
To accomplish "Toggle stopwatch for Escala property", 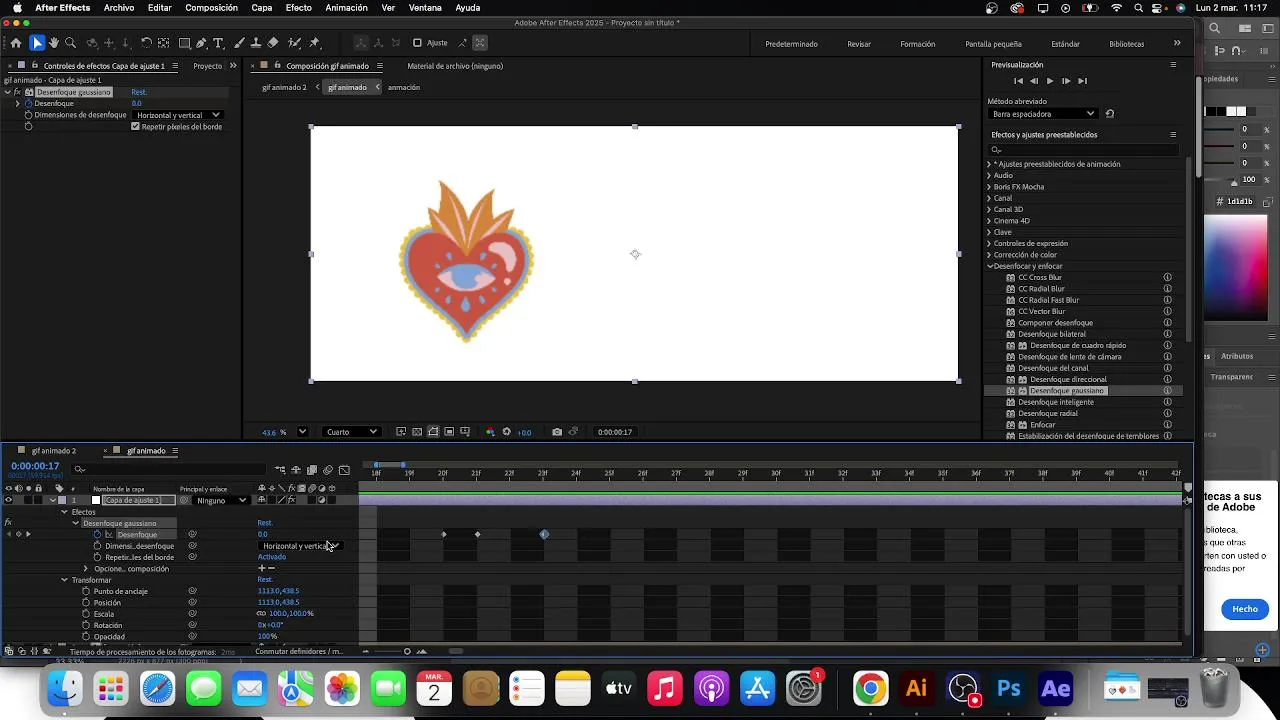I will [86, 614].
